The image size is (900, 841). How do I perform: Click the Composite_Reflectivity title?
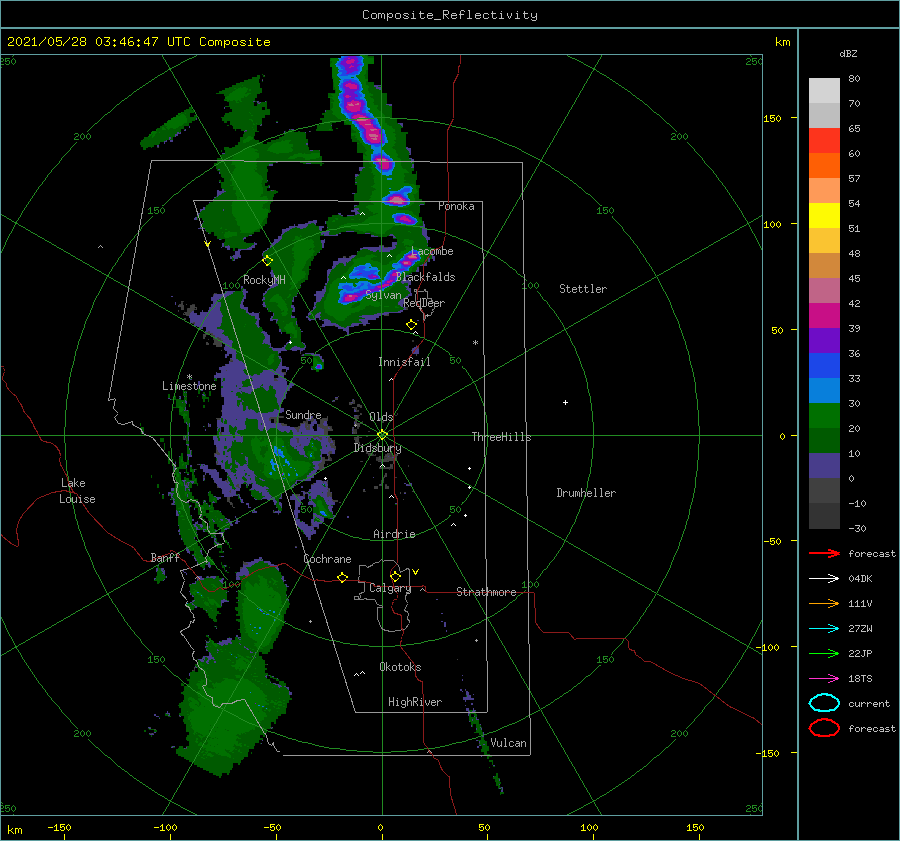coord(450,15)
